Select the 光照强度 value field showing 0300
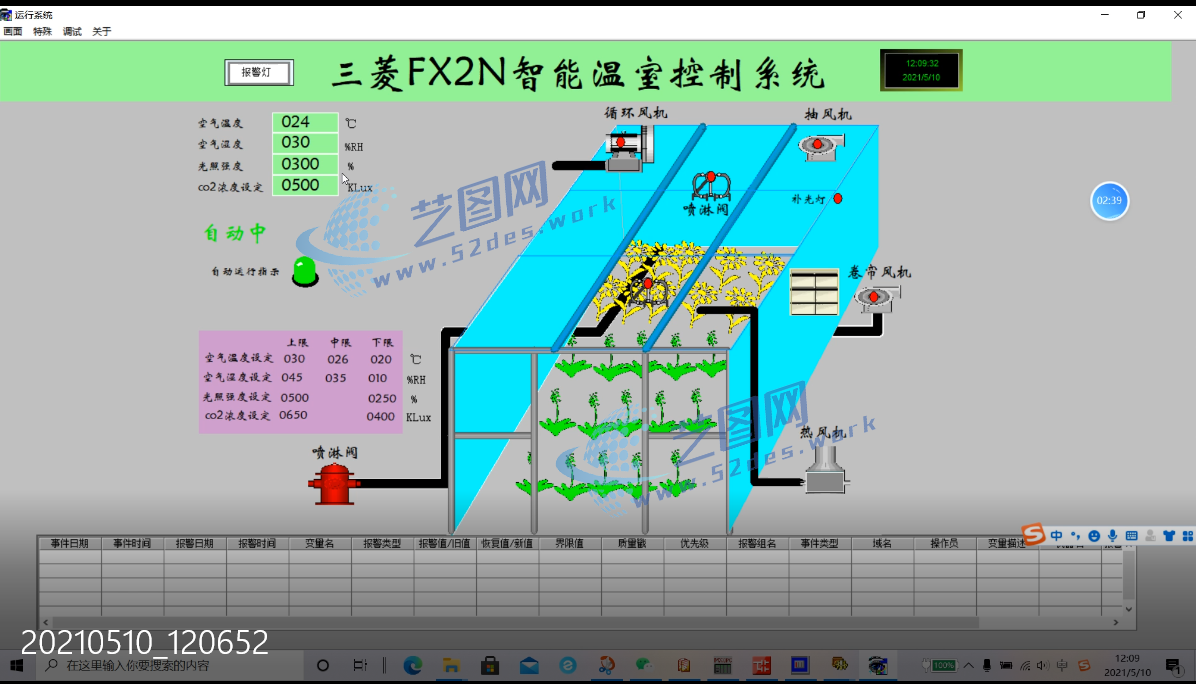The image size is (1196, 684). point(305,164)
